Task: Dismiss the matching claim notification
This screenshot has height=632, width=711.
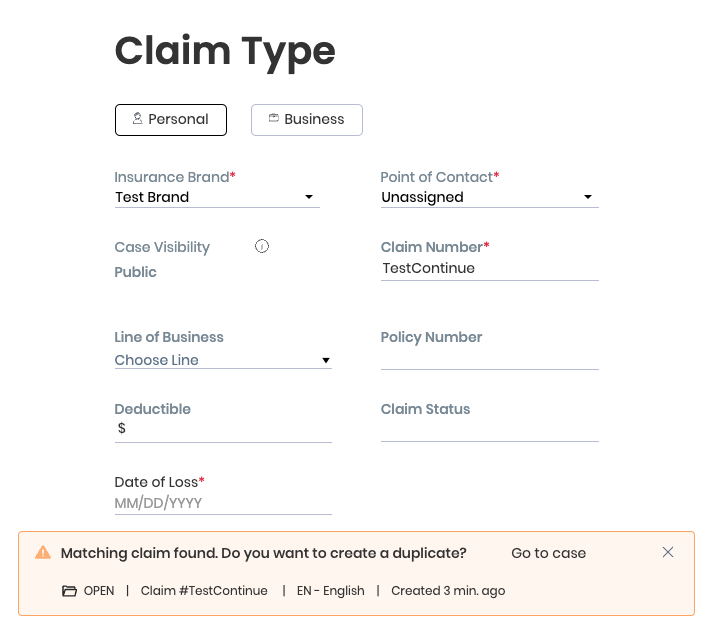Action: tap(668, 552)
